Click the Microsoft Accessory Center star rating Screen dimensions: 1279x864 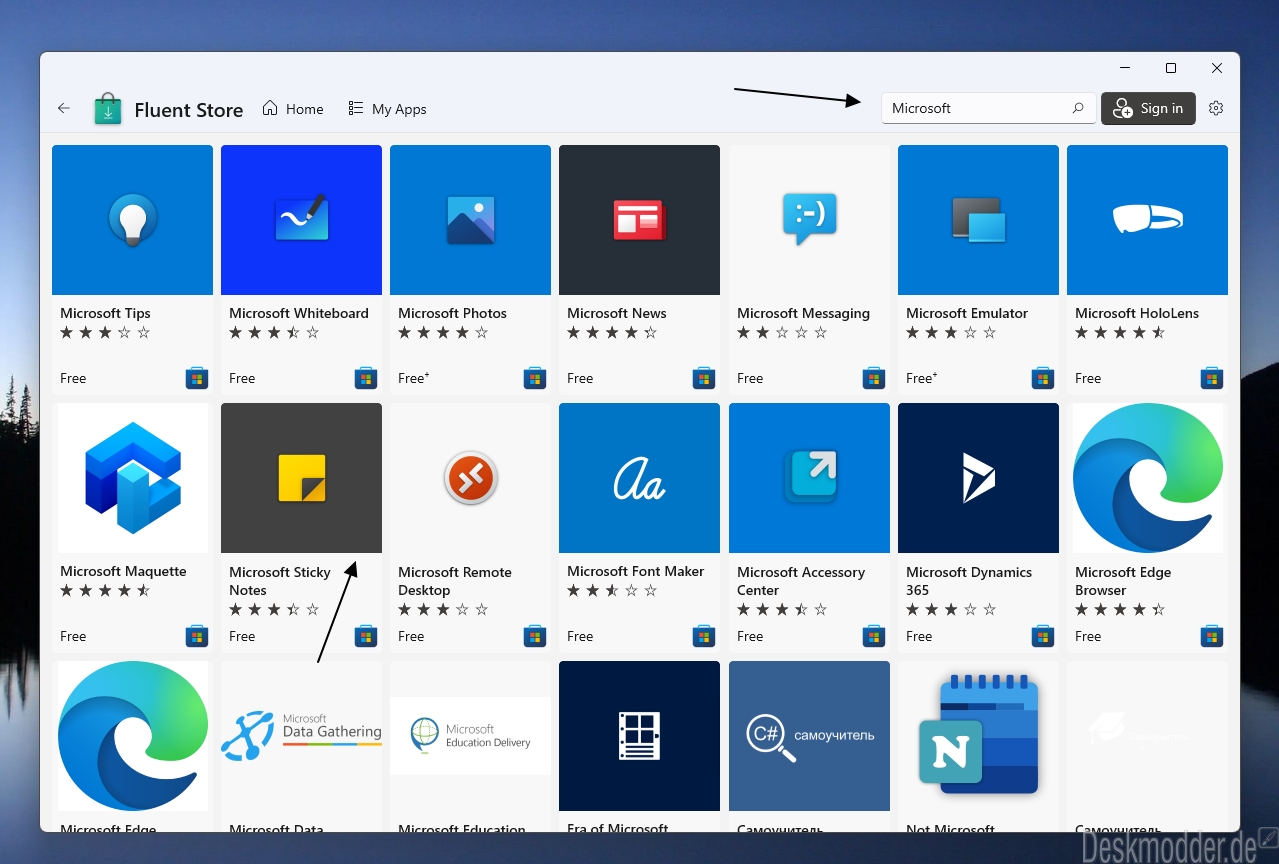782,609
